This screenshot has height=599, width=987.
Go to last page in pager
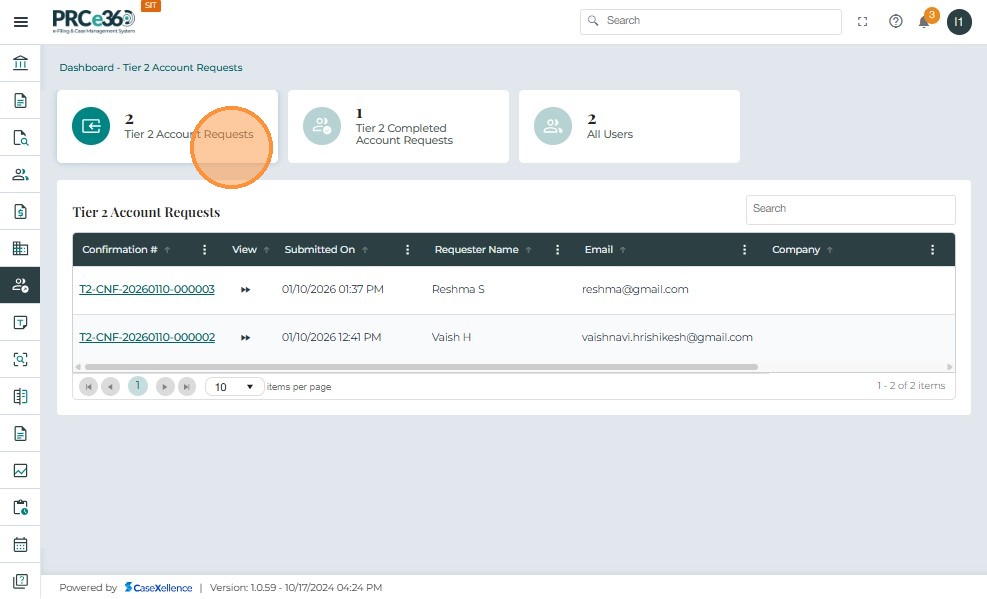[187, 386]
